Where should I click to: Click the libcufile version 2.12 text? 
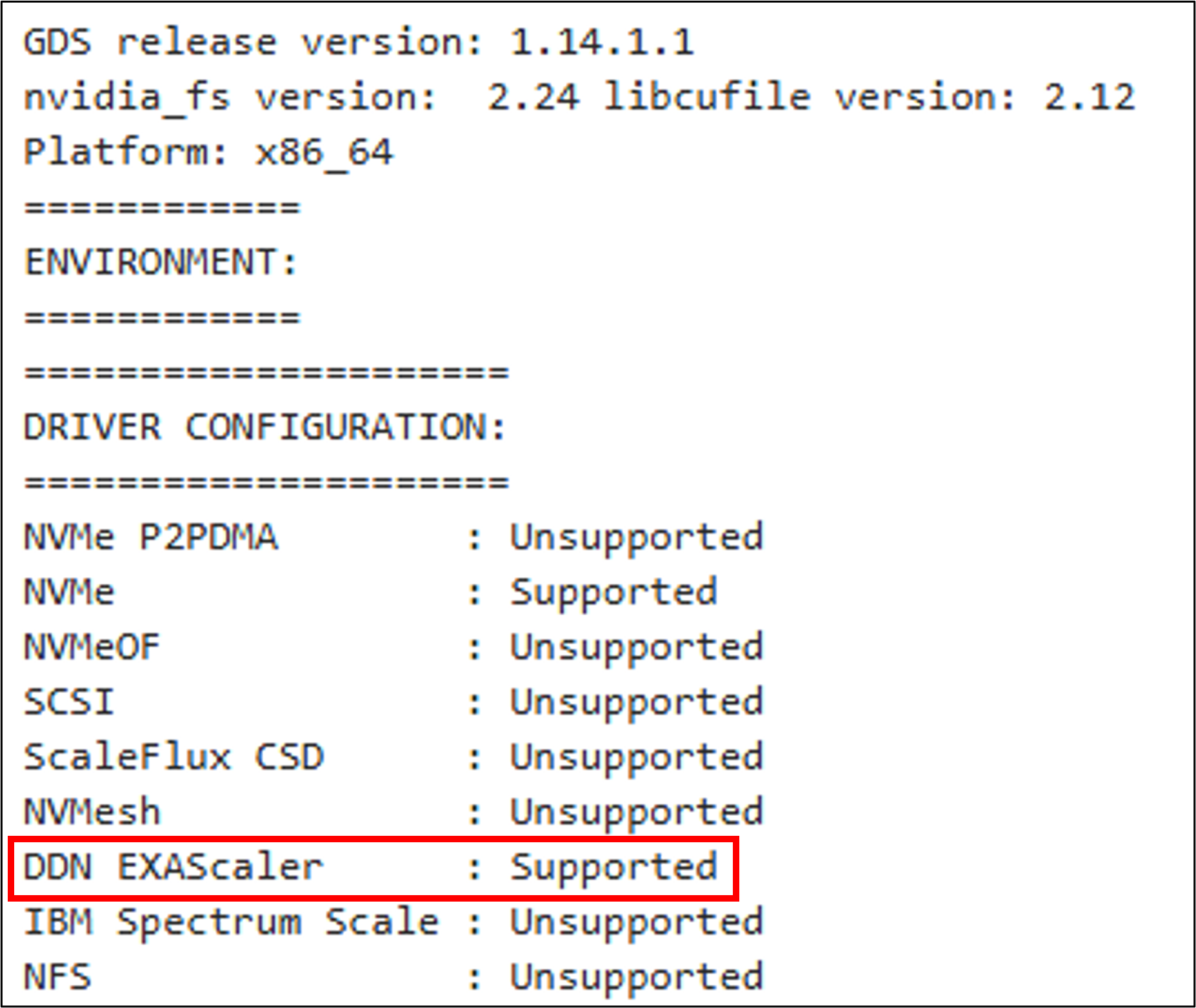(868, 97)
